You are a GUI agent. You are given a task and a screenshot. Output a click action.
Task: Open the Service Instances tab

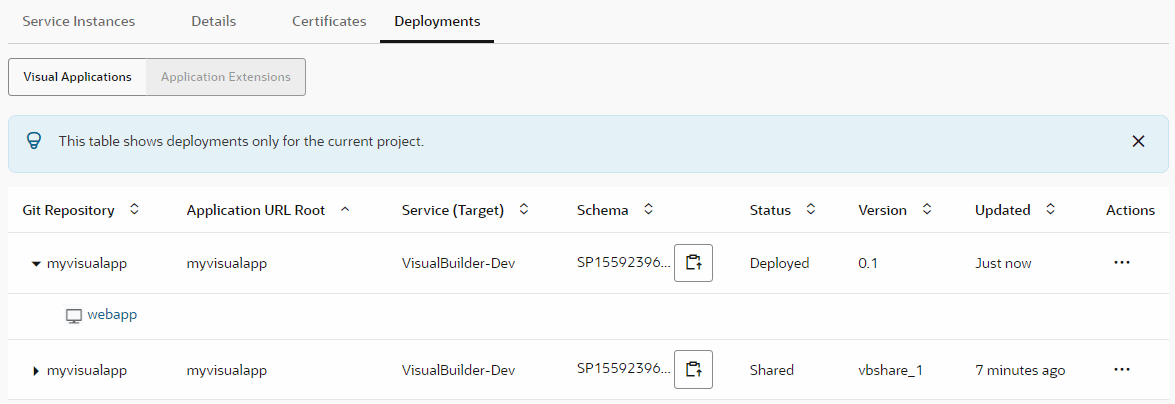pyautogui.click(x=78, y=21)
